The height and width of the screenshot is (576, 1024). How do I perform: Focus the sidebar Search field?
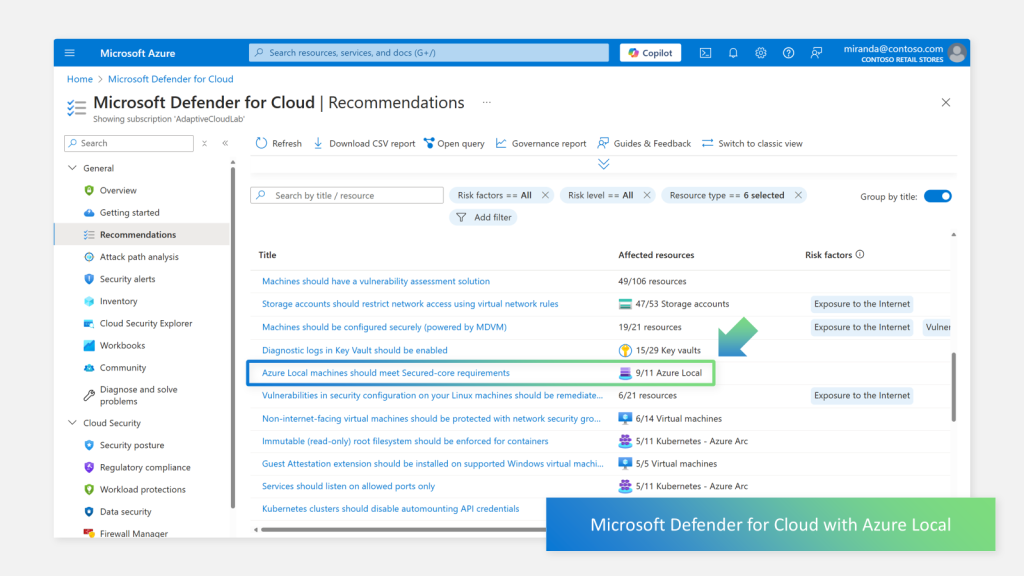click(x=129, y=143)
